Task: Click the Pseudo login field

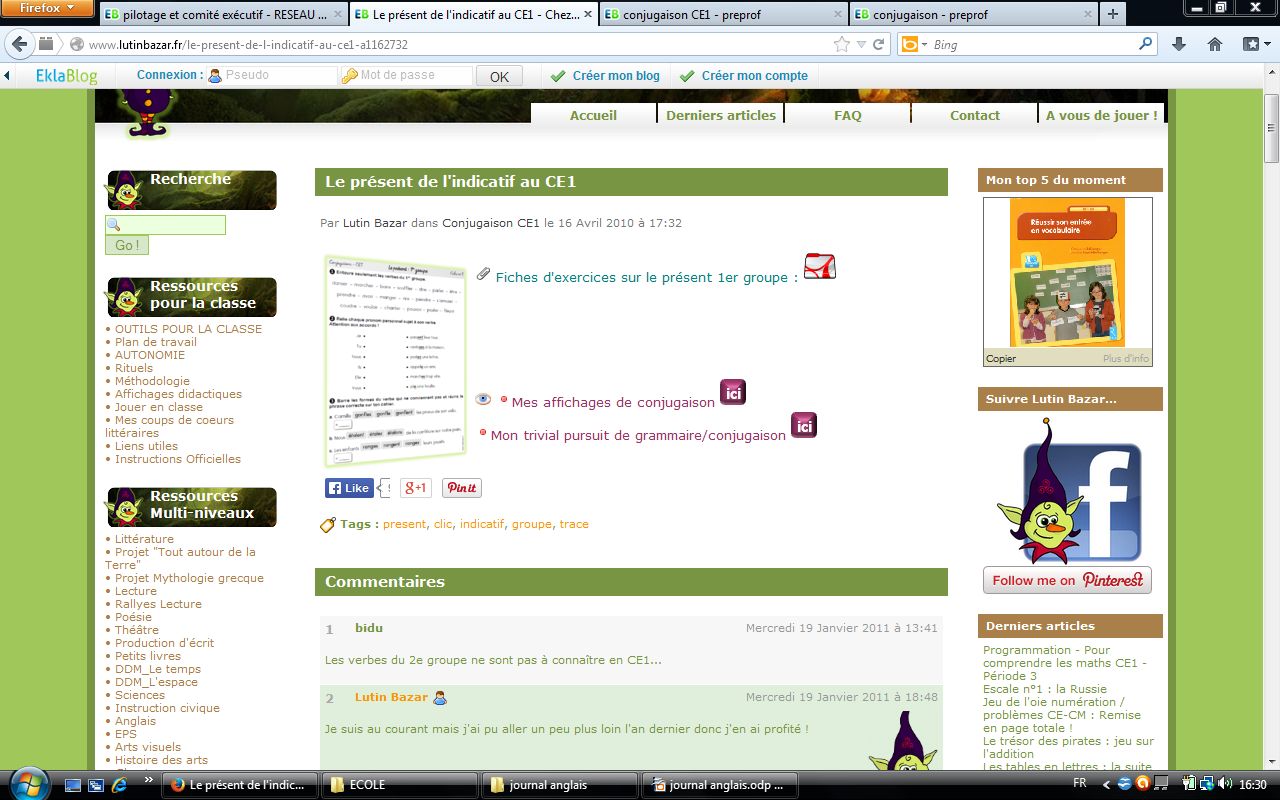Action: coord(272,76)
